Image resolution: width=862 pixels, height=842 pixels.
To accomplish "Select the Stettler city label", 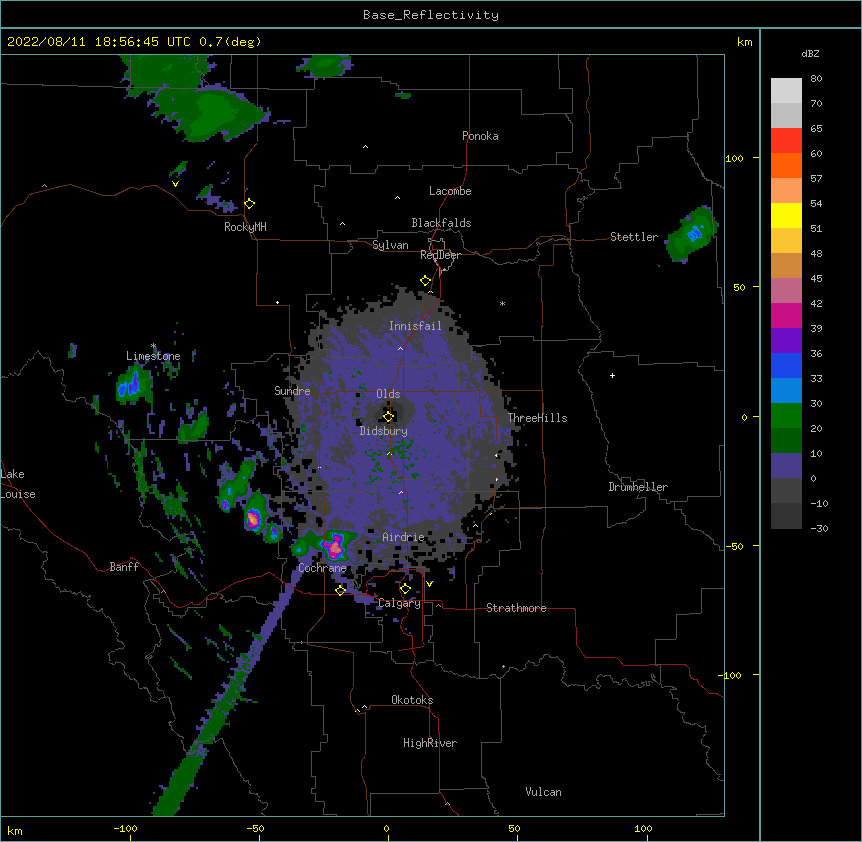I will coord(634,237).
